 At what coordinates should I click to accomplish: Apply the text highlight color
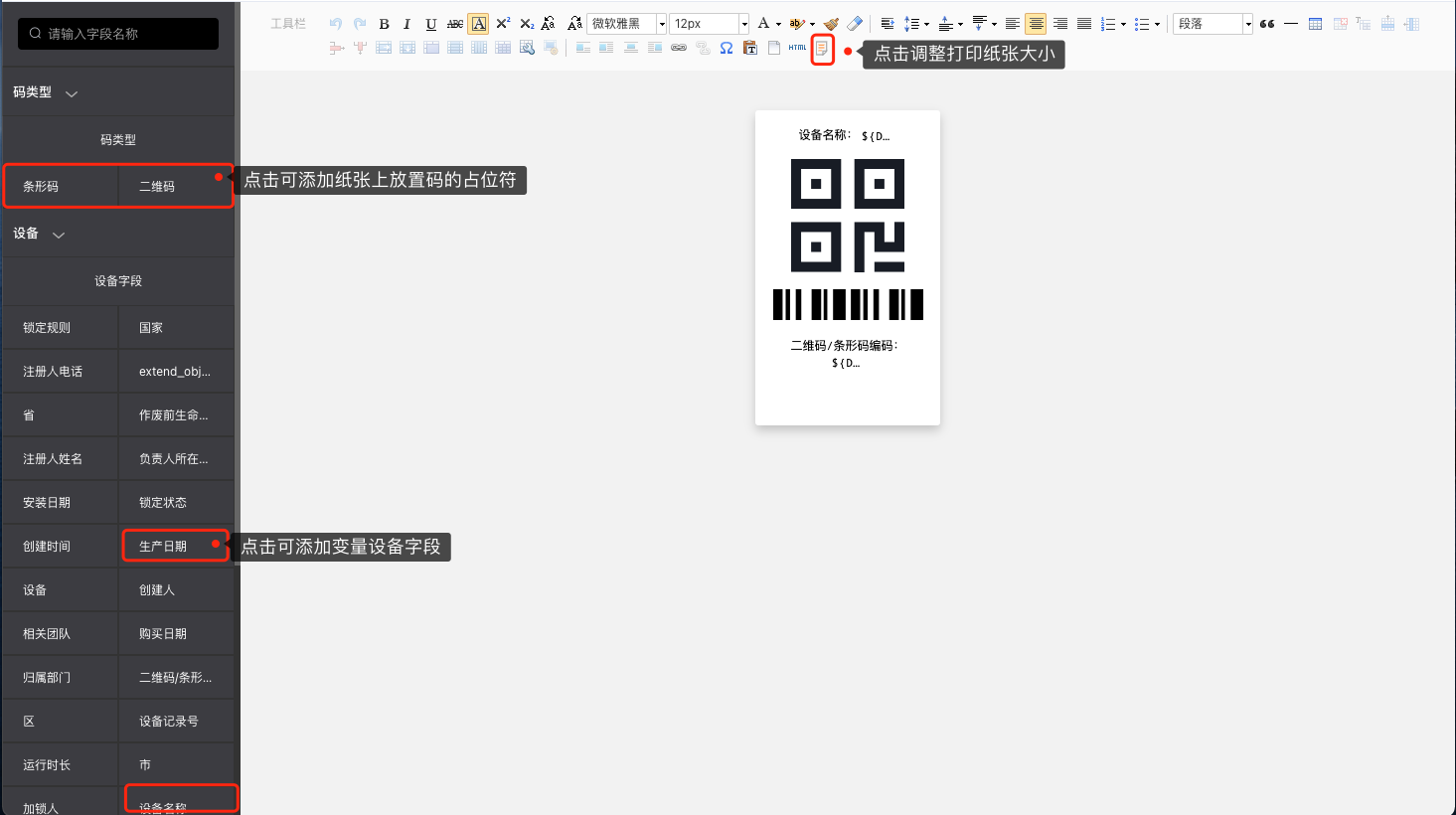click(x=797, y=24)
